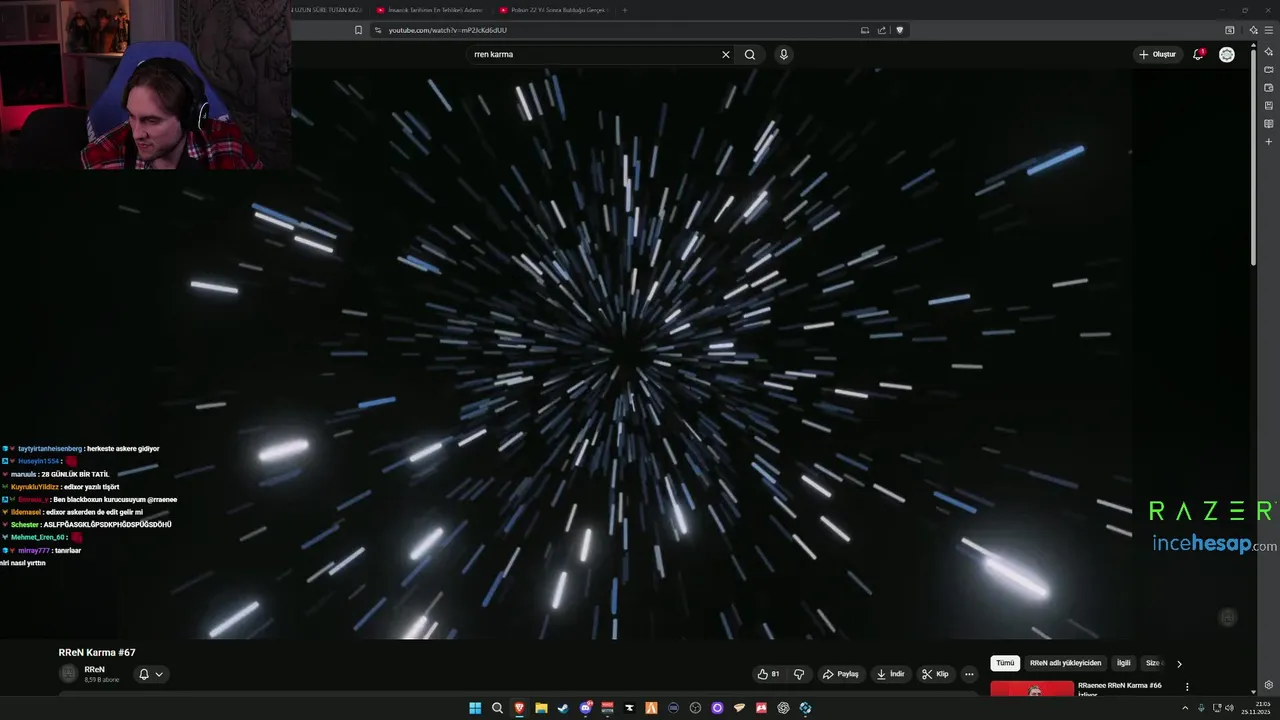Create a clip with Klip button
1280x720 pixels.
pyautogui.click(x=935, y=674)
